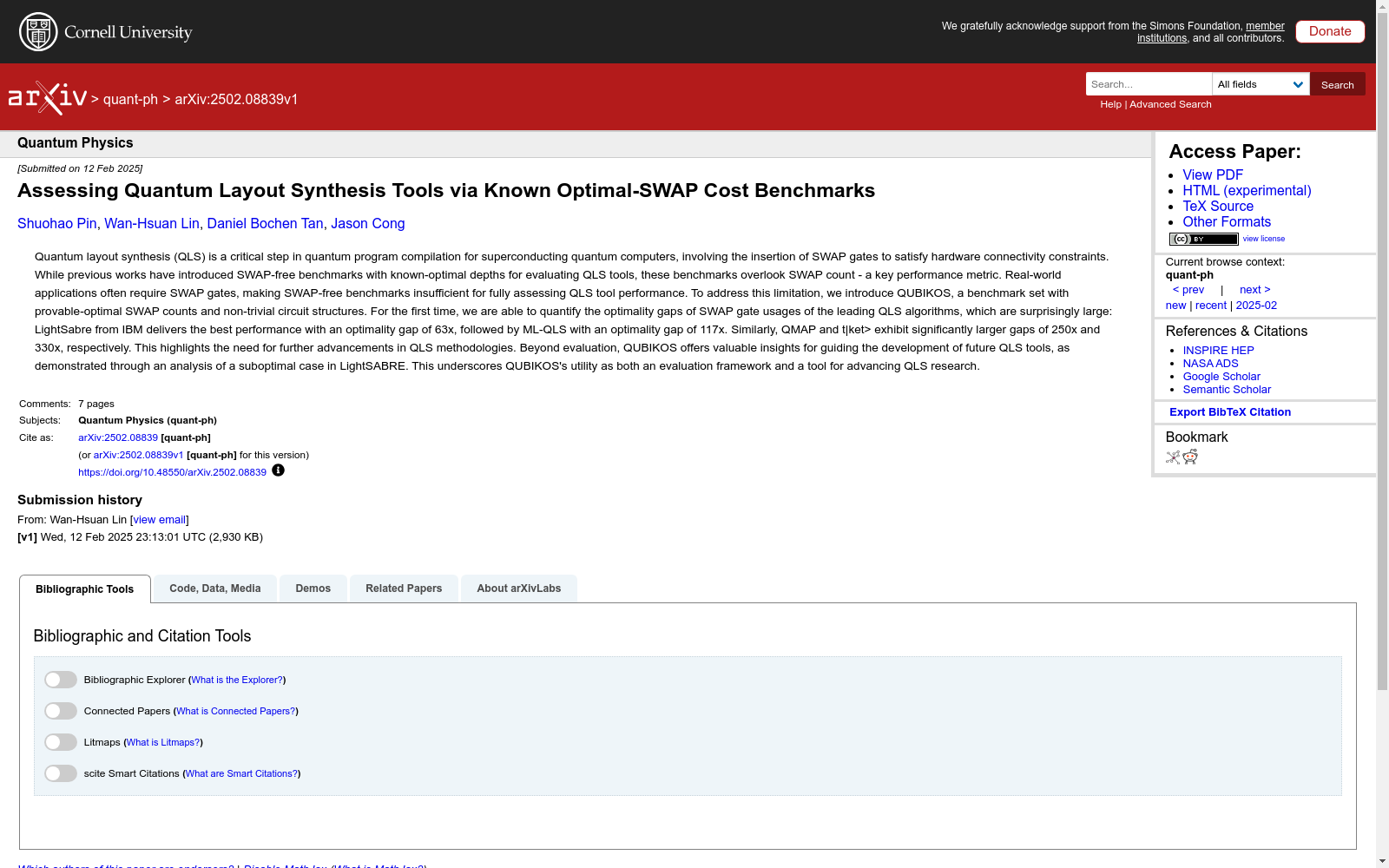The width and height of the screenshot is (1389, 868).
Task: Open the arXiv:2502.08839v1 version link in Cite as
Action: click(138, 455)
